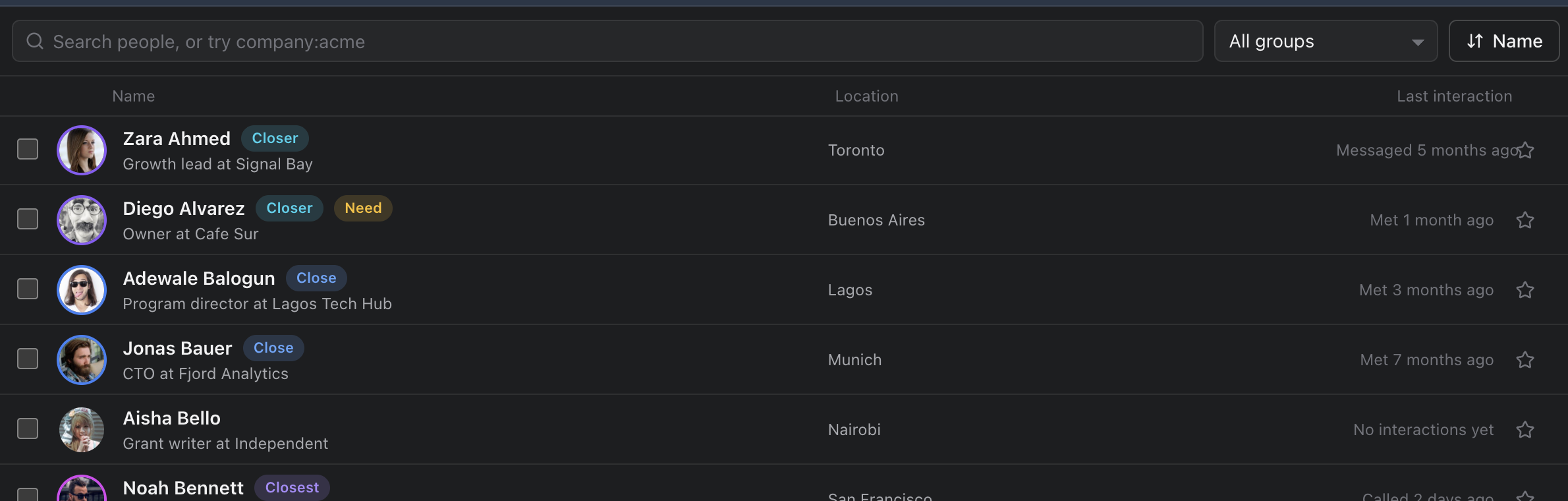Sort list using the Name button
This screenshot has height=501, width=1568.
point(1504,41)
